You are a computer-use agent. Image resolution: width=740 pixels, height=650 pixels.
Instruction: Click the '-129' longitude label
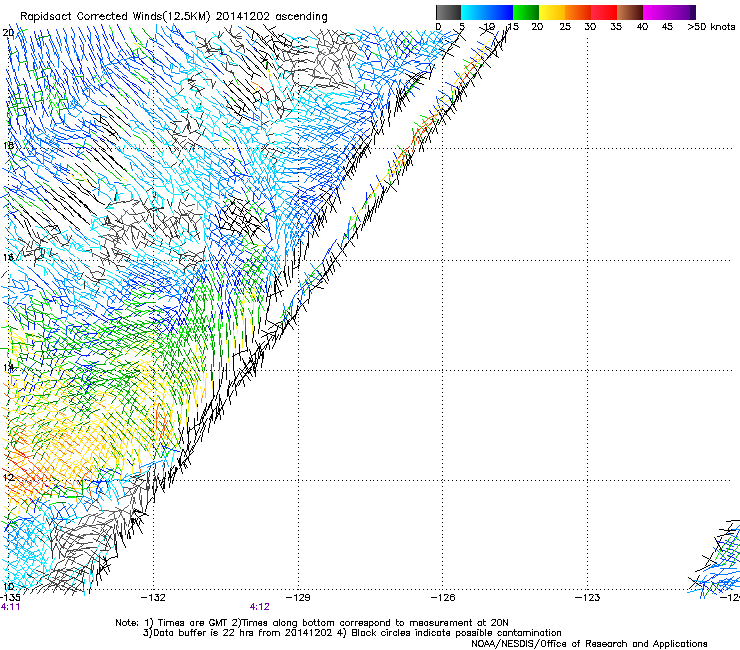298,598
